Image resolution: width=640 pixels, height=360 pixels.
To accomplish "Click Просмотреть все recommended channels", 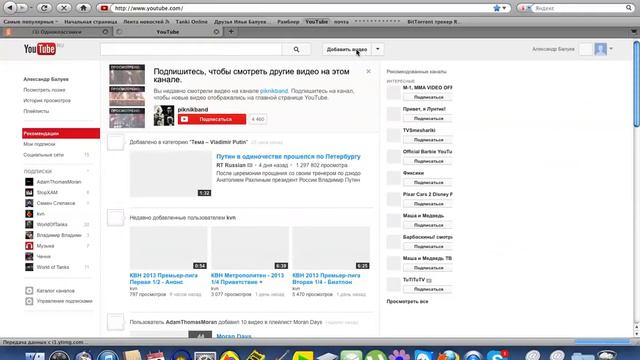I will pos(407,302).
